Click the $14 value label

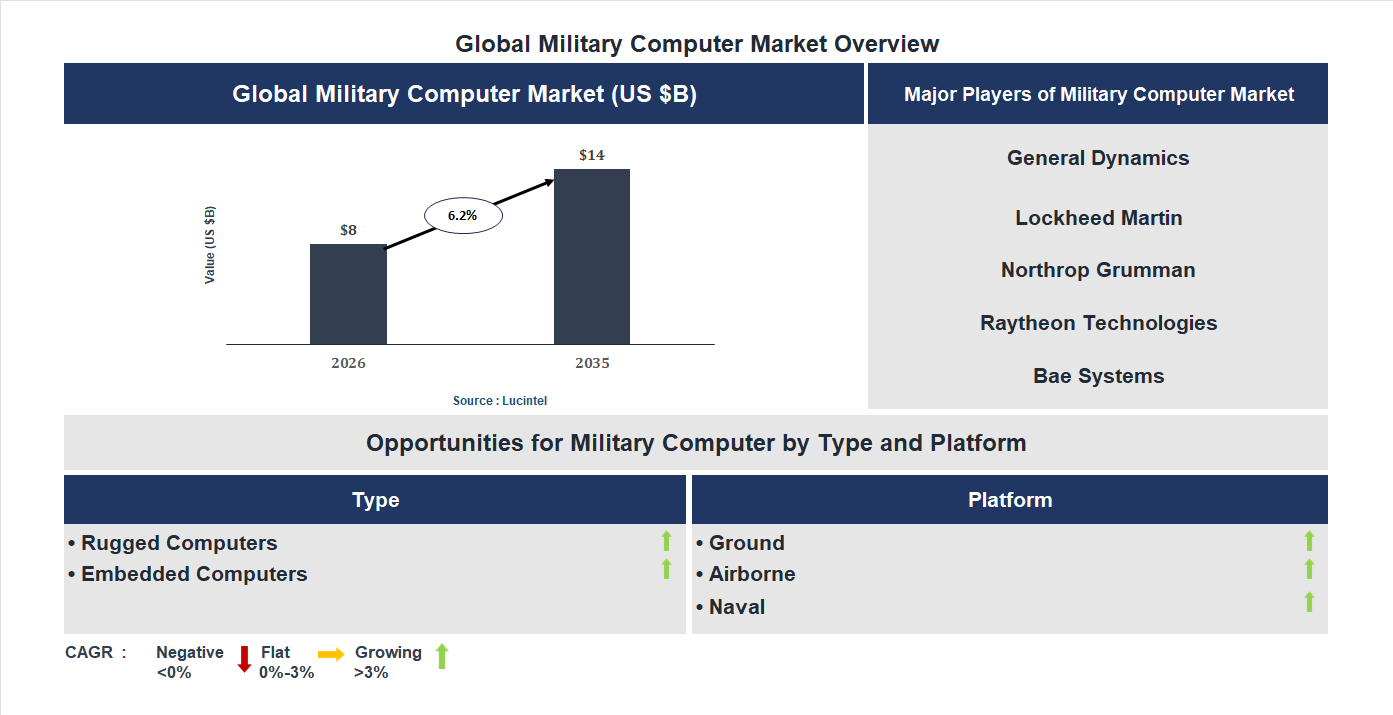[592, 155]
